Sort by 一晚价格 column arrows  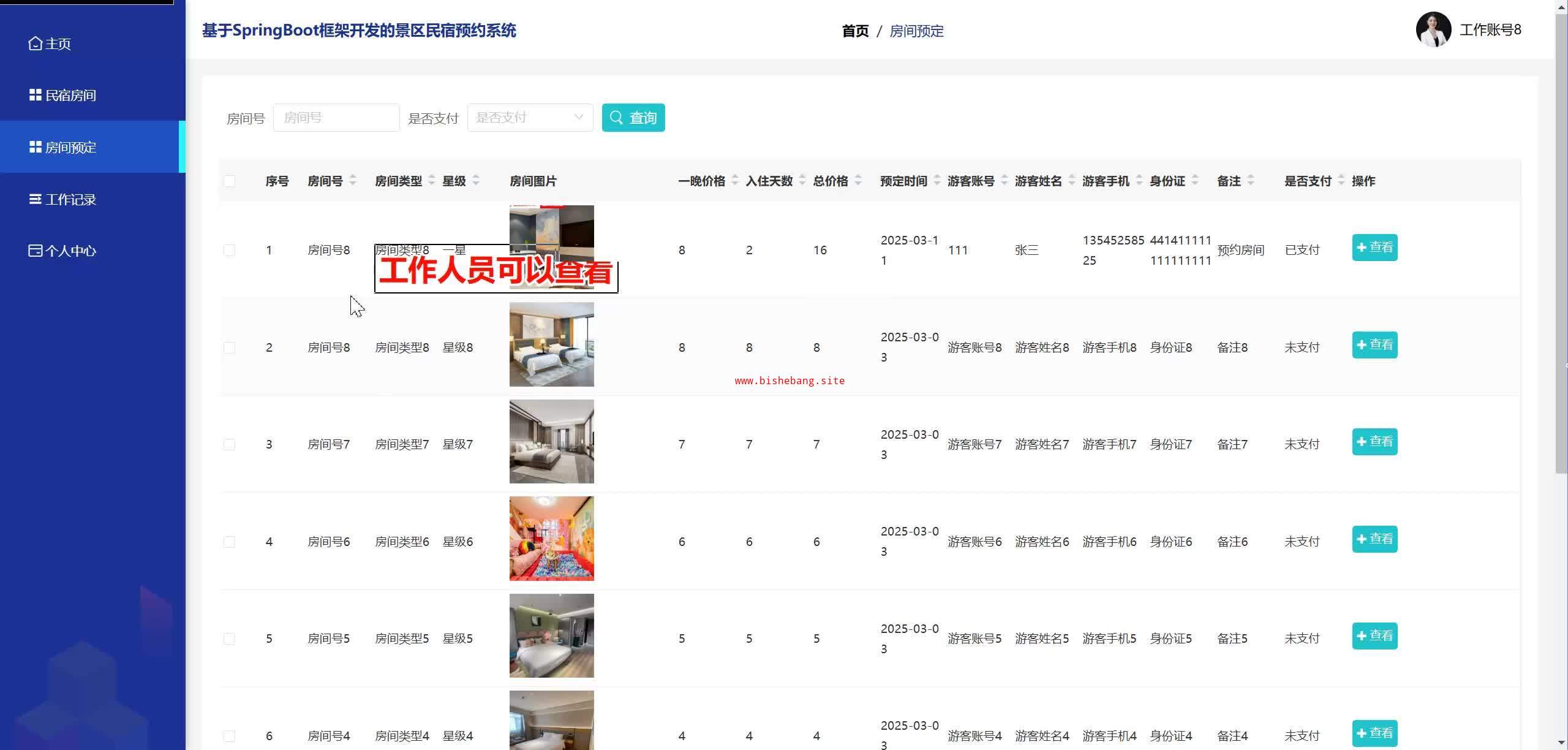click(x=735, y=181)
